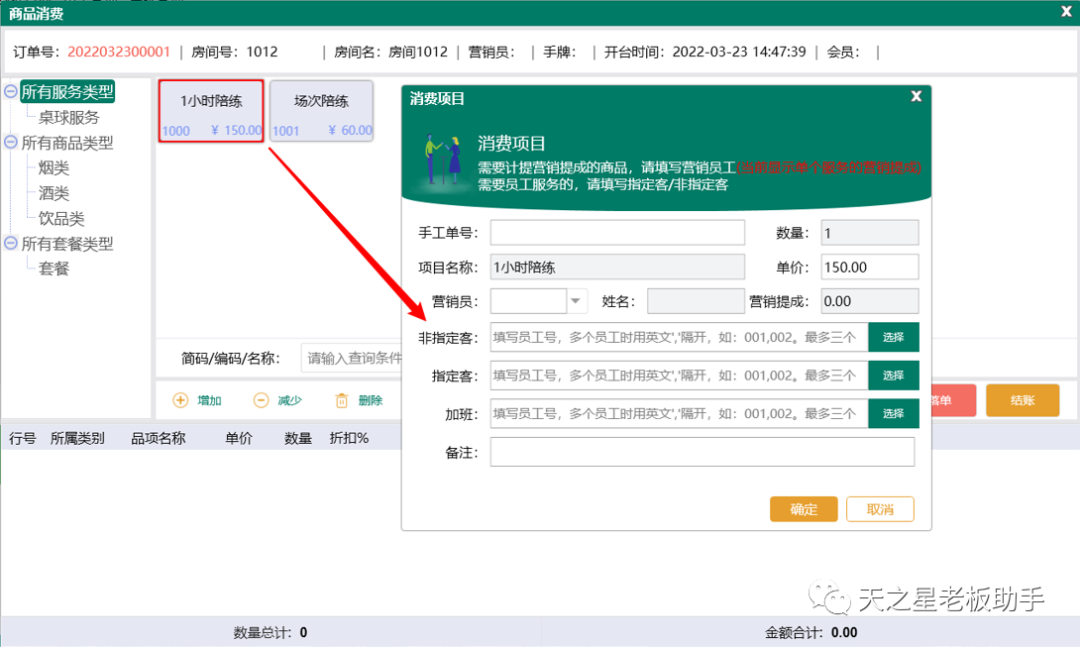The image size is (1080, 647).
Task: Click into the 备注 remarks field
Action: pyautogui.click(x=700, y=451)
